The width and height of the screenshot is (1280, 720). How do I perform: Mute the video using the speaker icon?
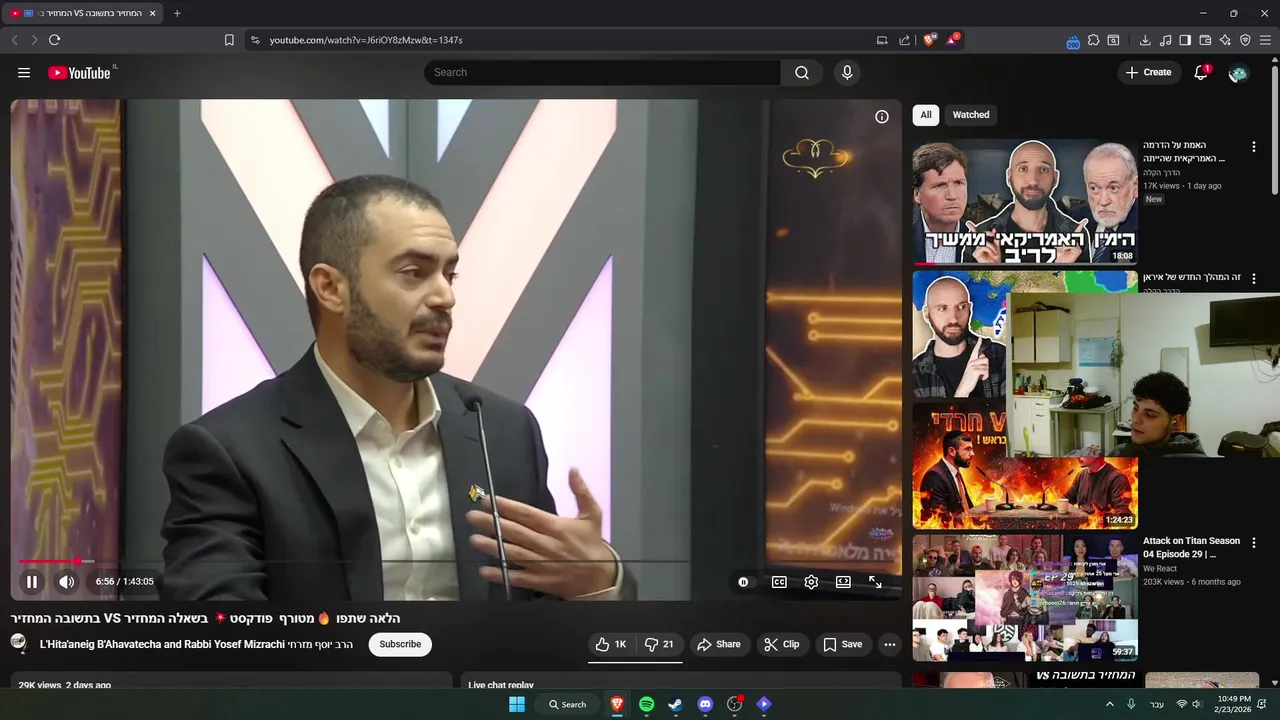[66, 582]
